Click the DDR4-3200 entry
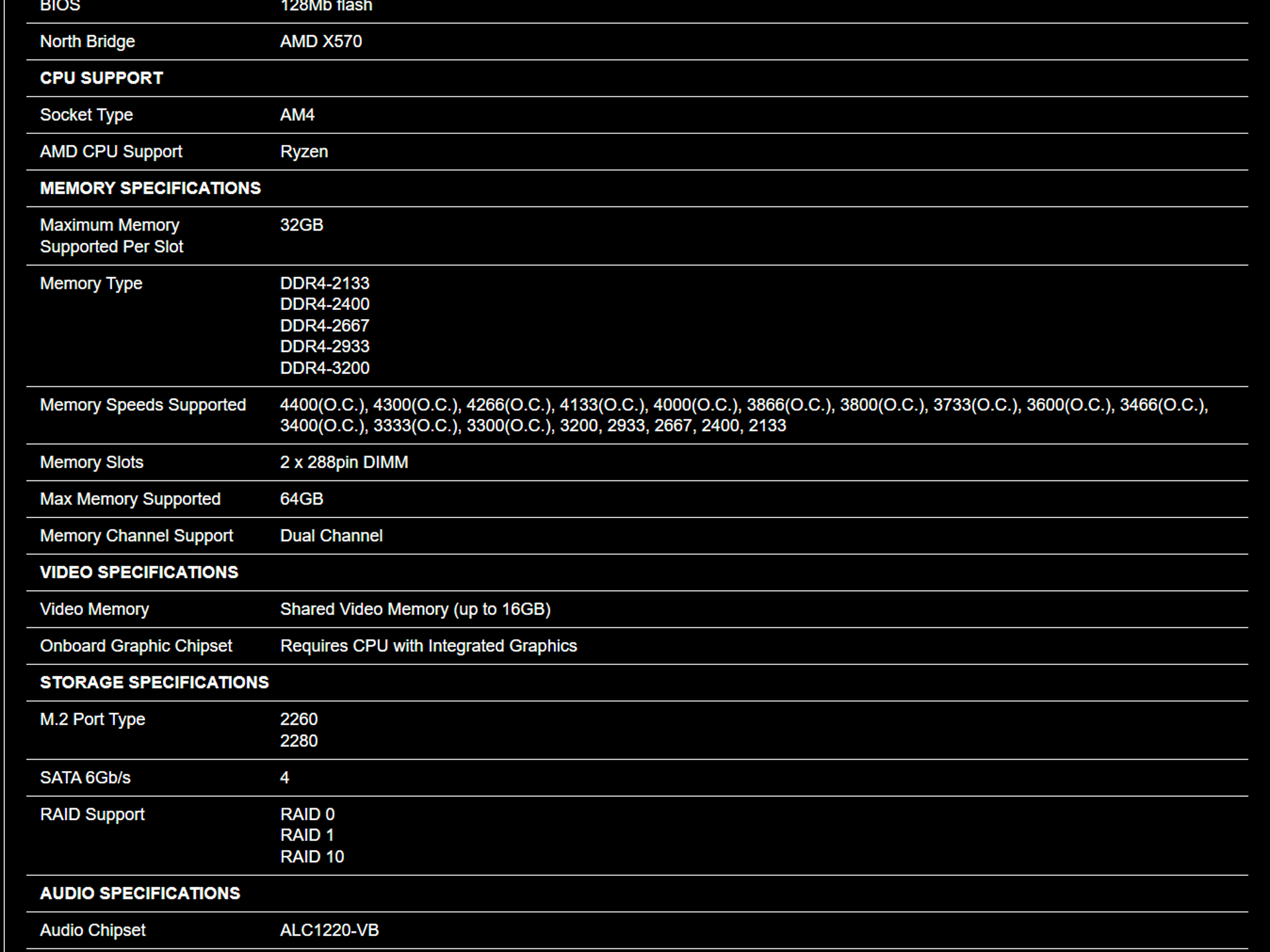1270x952 pixels. point(325,368)
